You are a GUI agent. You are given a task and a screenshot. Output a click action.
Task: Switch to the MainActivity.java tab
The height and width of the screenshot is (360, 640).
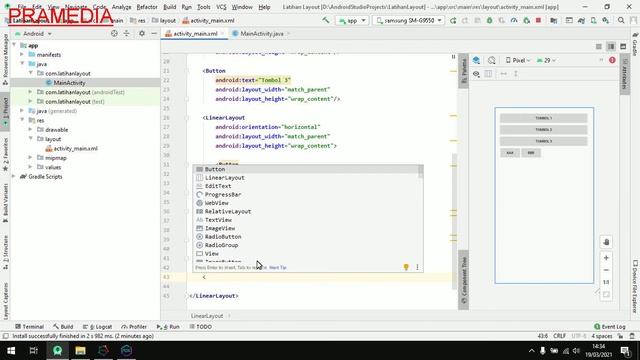[x=261, y=33]
